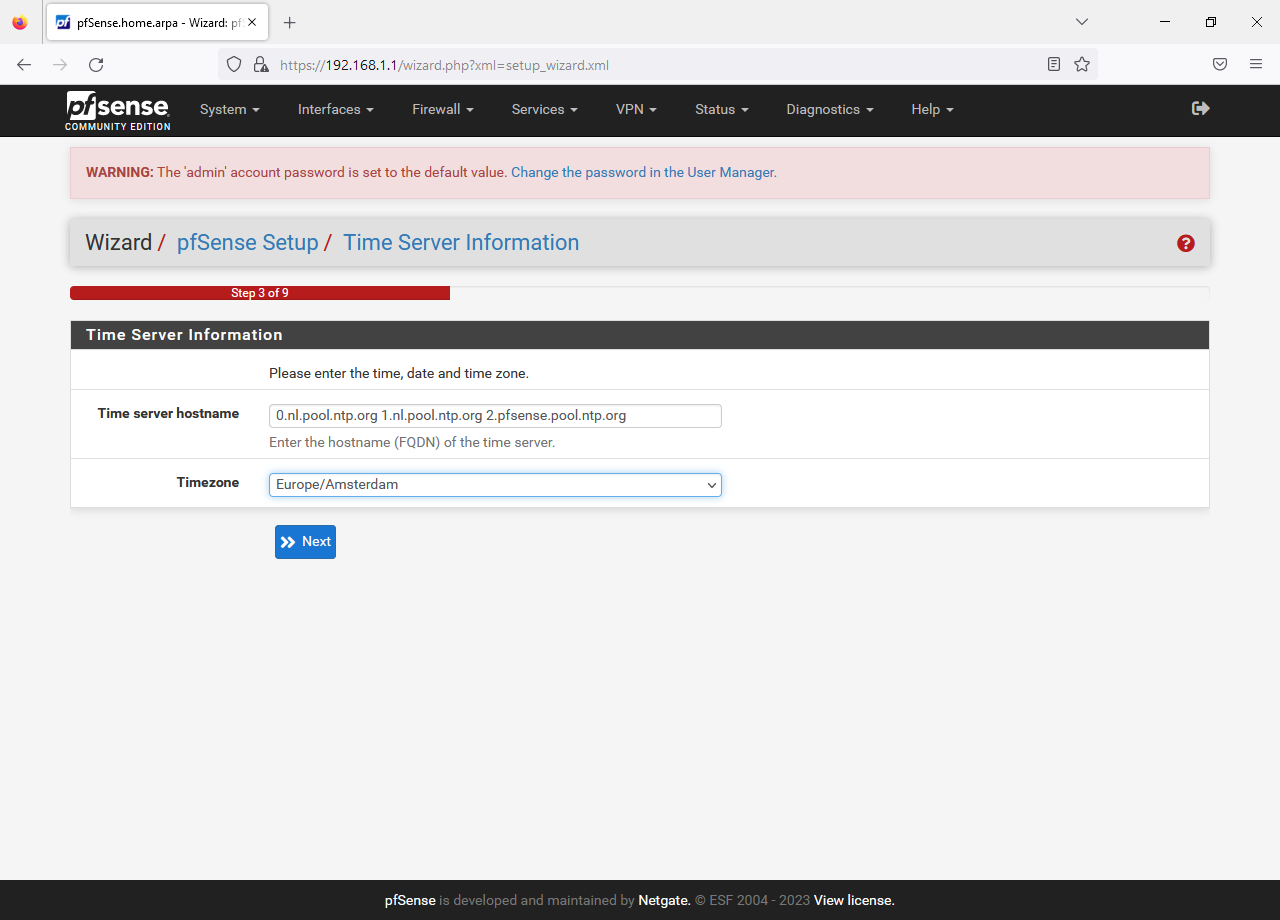This screenshot has height=920, width=1280.
Task: Click the shield tracking protection icon
Action: click(x=234, y=64)
